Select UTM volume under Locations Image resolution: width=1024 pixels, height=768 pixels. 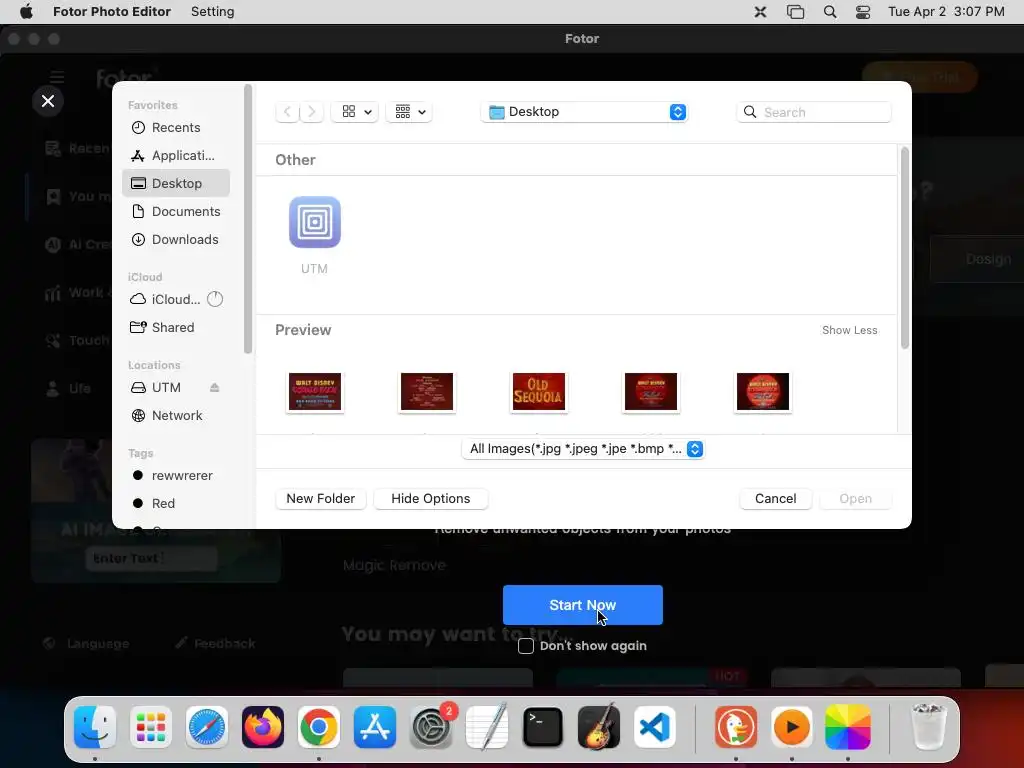(165, 387)
